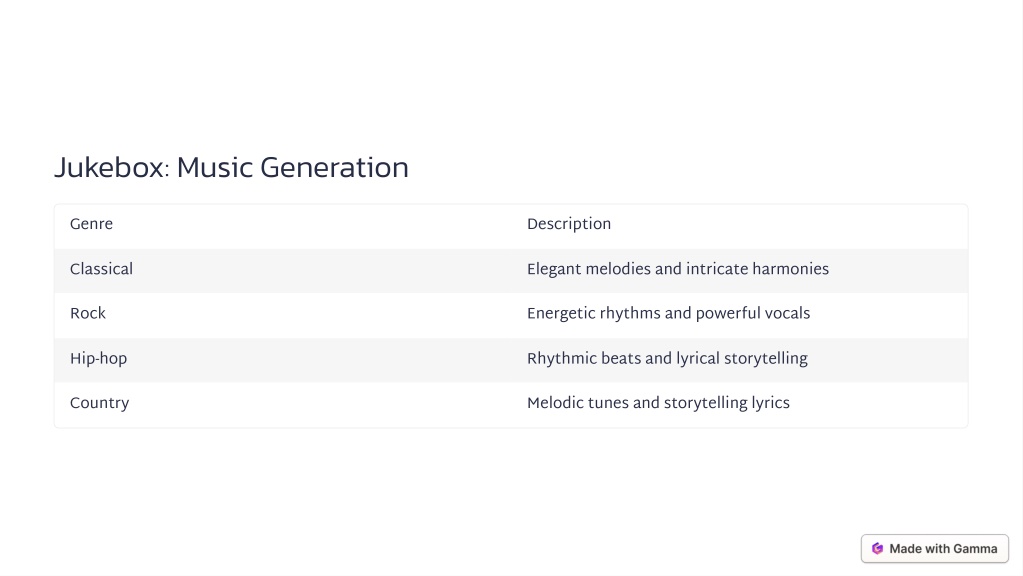This screenshot has width=1023, height=576.
Task: Click the word Music in the heading
Action: tap(215, 168)
